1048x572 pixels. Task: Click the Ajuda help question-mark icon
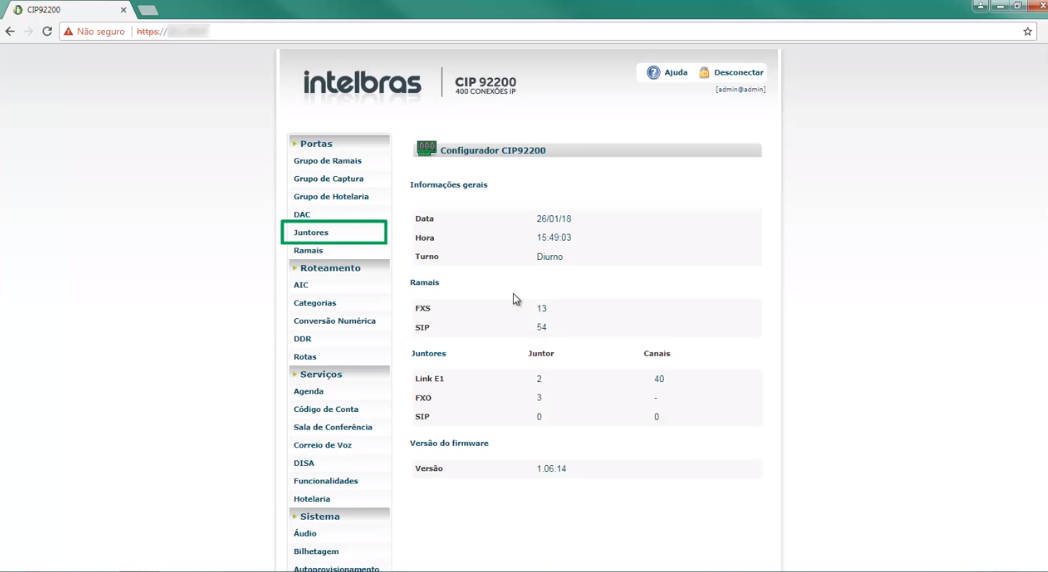tap(653, 73)
